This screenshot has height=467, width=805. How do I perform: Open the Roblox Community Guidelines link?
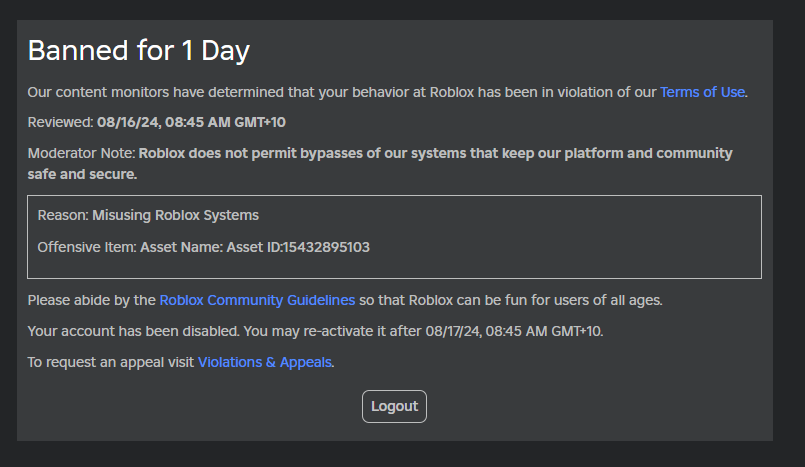257,300
